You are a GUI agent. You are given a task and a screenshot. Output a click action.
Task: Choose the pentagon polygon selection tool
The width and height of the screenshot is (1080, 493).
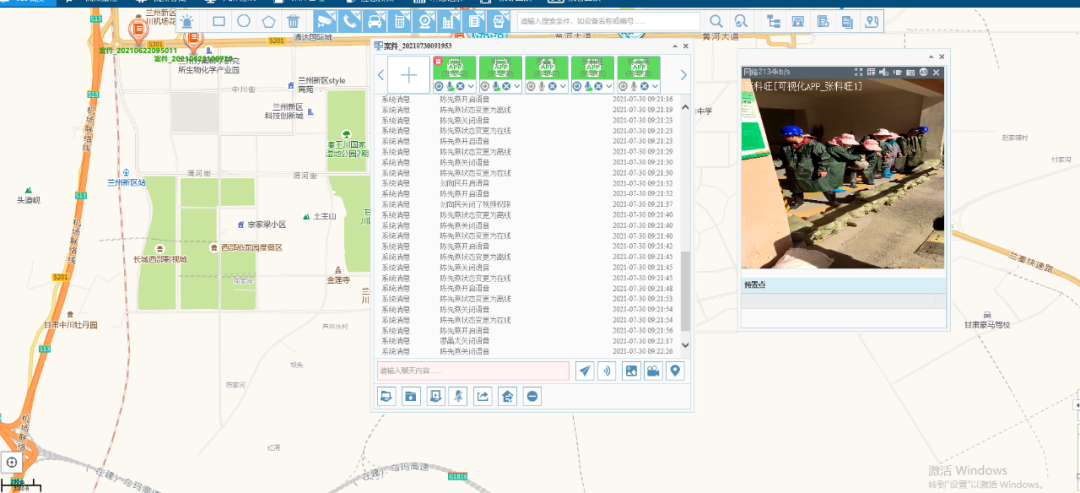click(268, 21)
